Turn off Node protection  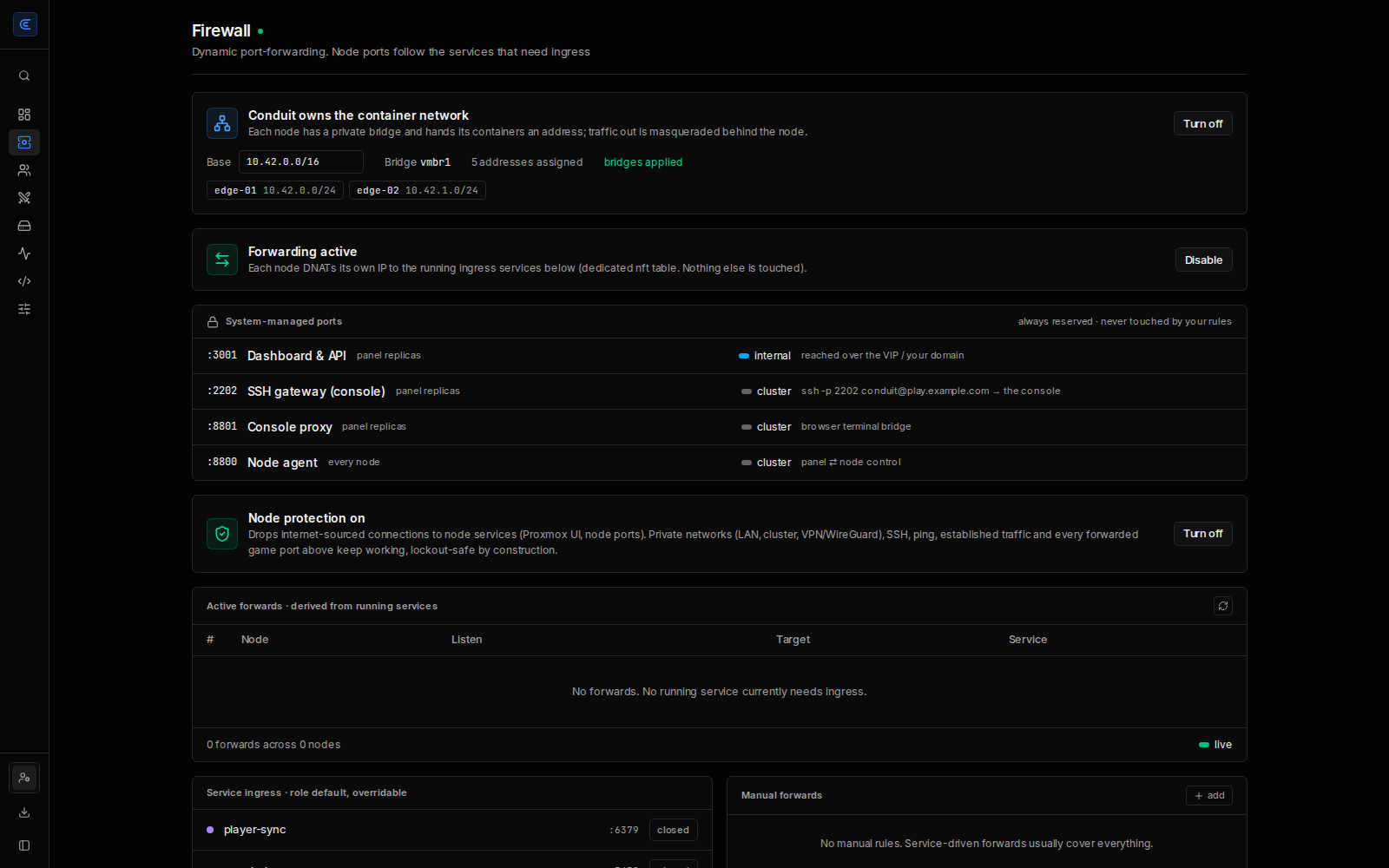point(1203,534)
